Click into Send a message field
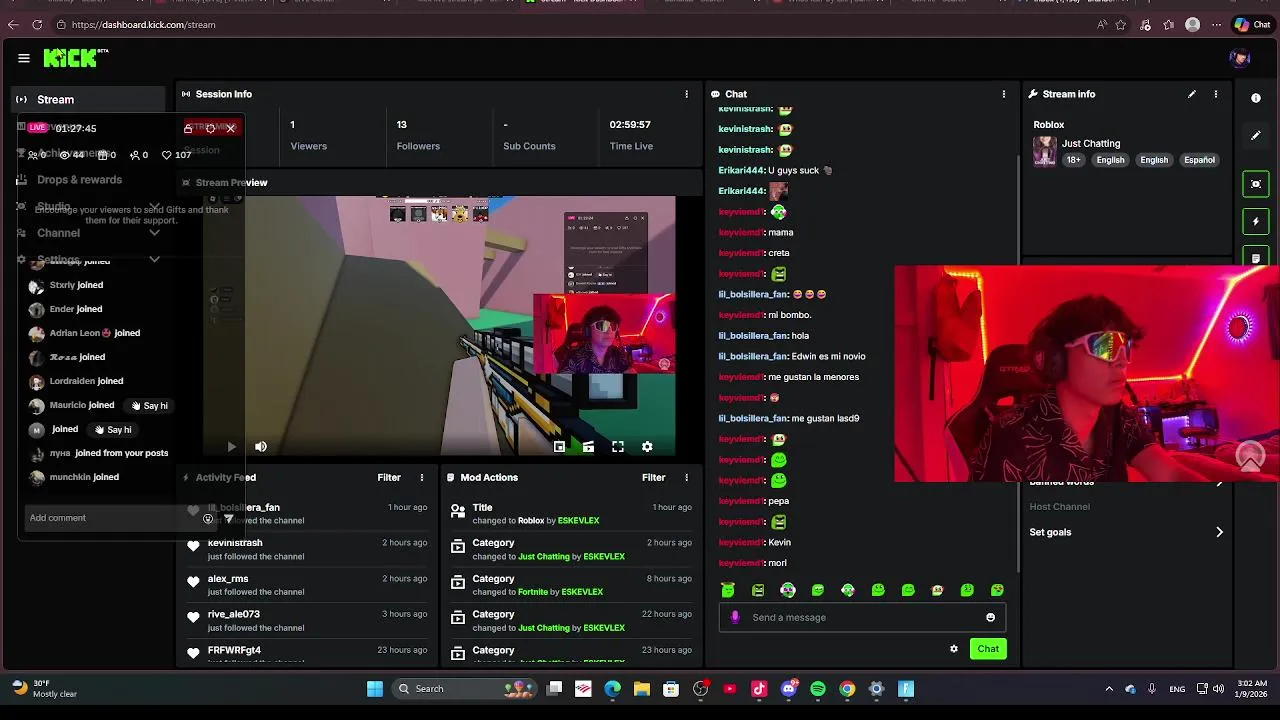 [862, 617]
